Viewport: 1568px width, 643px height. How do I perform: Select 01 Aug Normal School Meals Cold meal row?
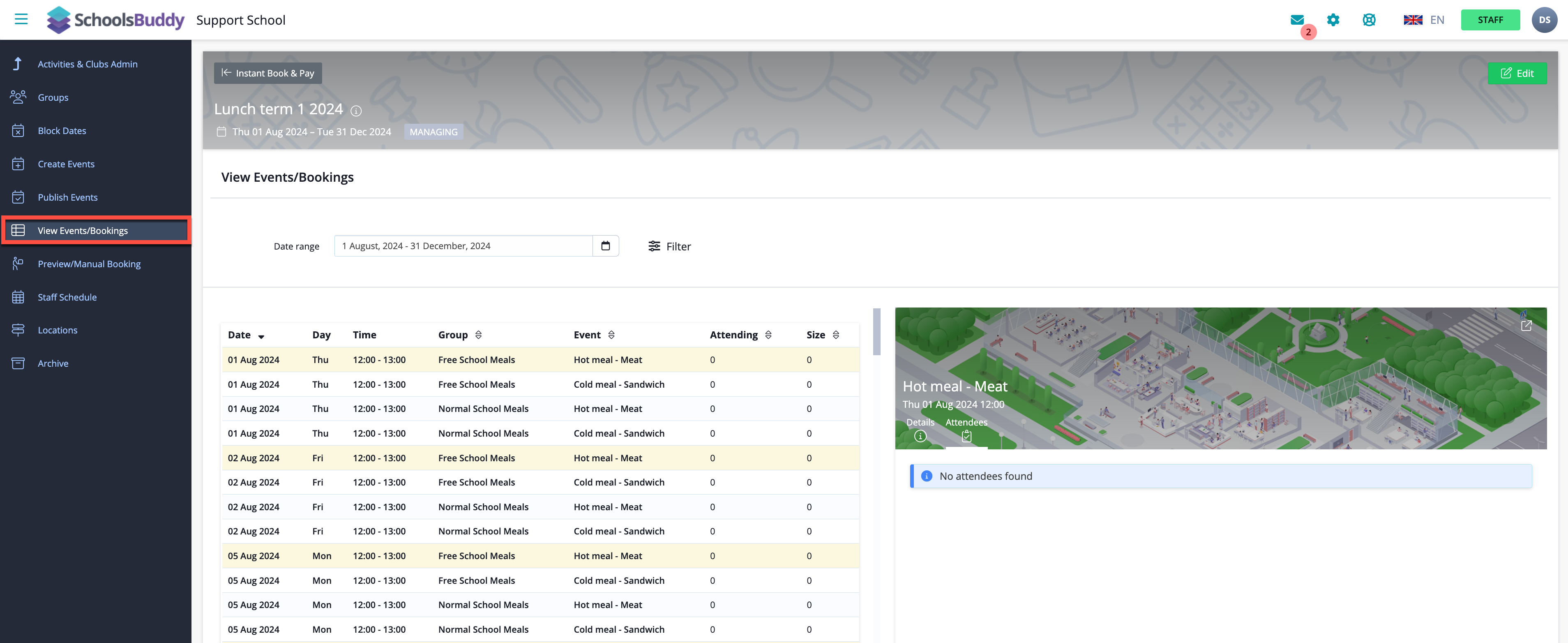[540, 434]
